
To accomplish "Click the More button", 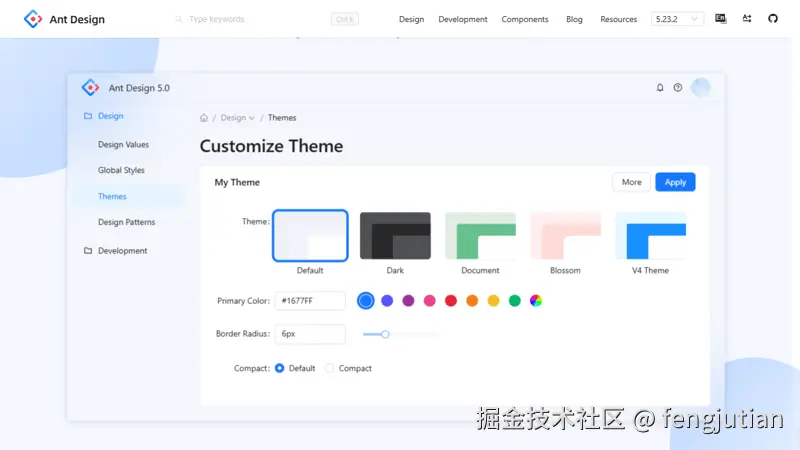I will coord(631,182).
